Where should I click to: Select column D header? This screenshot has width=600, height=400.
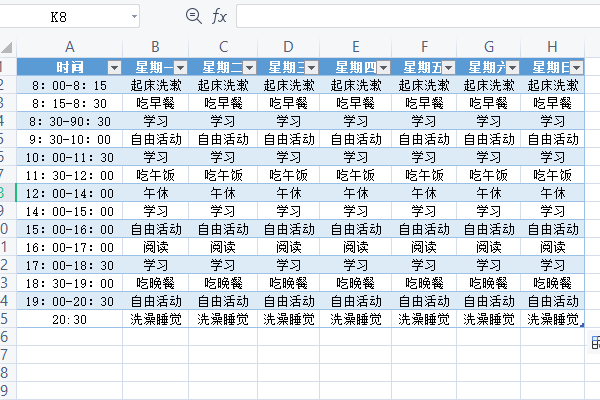(289, 47)
